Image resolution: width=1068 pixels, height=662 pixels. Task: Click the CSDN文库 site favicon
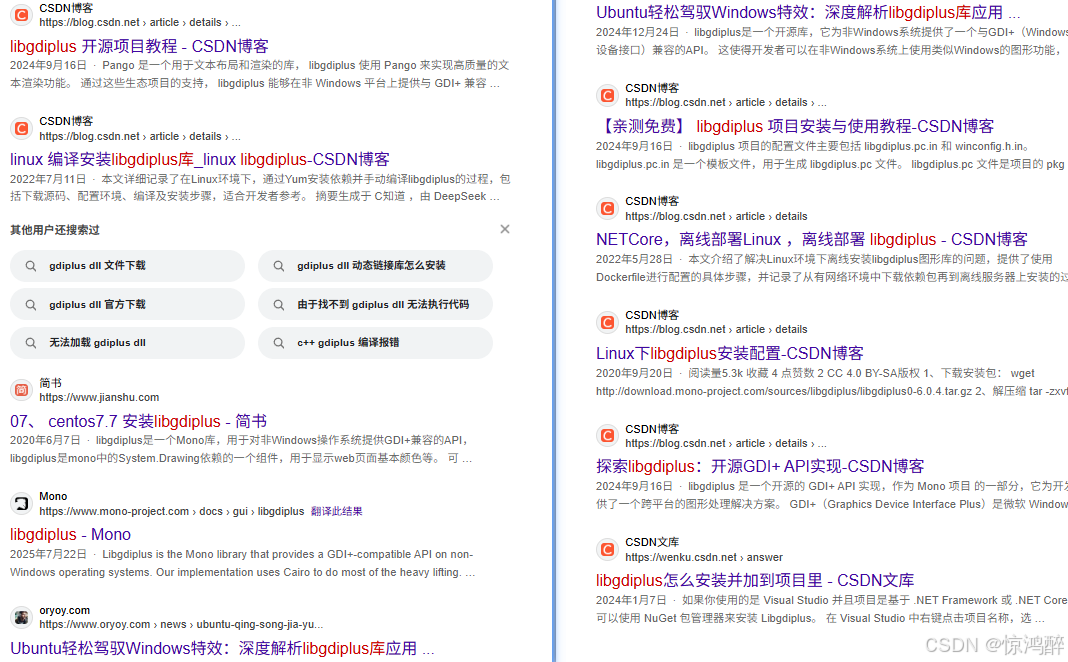point(607,549)
